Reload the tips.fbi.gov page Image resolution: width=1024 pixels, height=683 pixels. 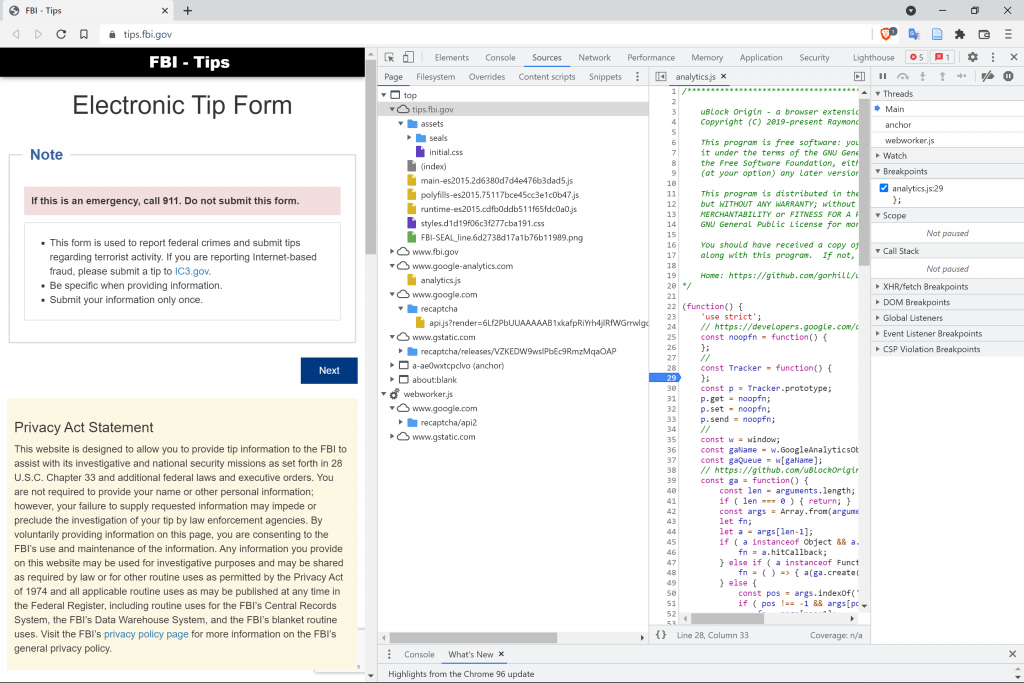(61, 34)
